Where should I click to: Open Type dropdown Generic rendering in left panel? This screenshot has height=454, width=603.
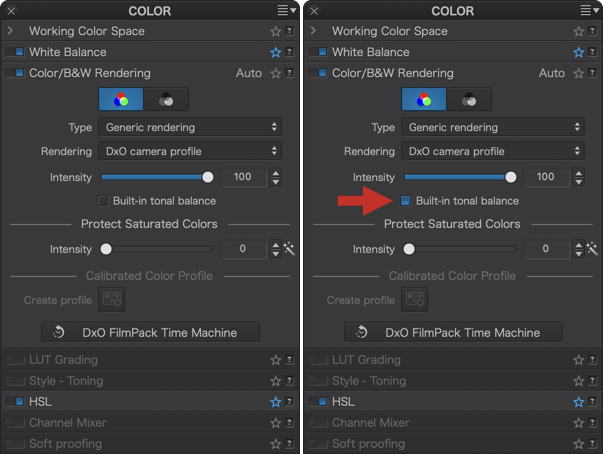point(190,127)
